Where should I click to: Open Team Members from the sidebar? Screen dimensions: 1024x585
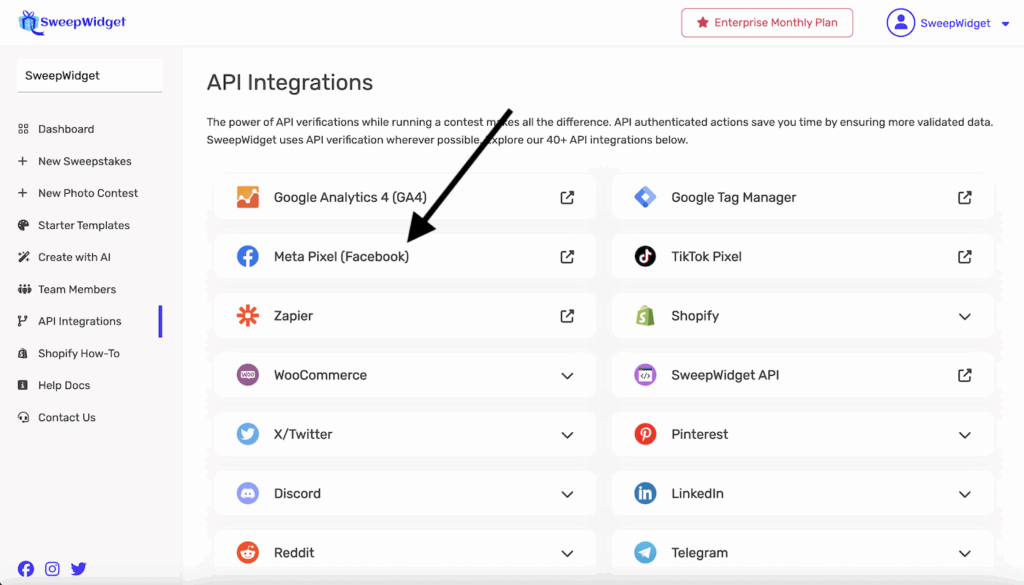pyautogui.click(x=77, y=289)
